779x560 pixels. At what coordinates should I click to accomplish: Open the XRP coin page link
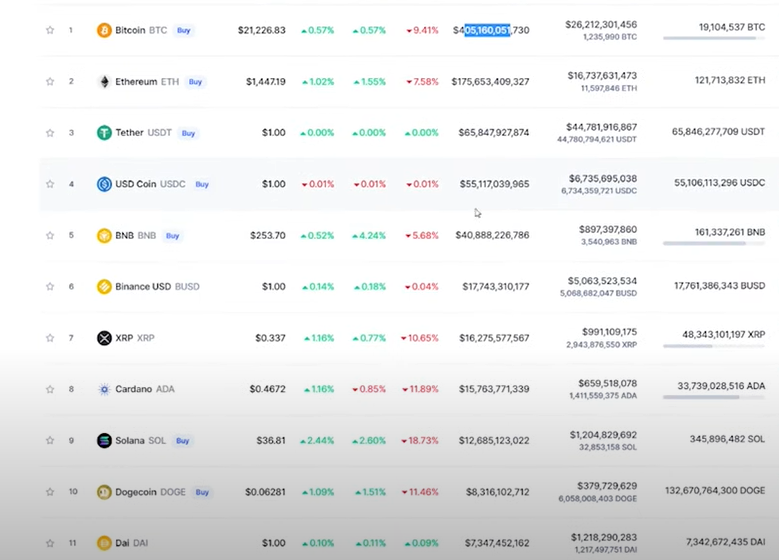click(135, 338)
